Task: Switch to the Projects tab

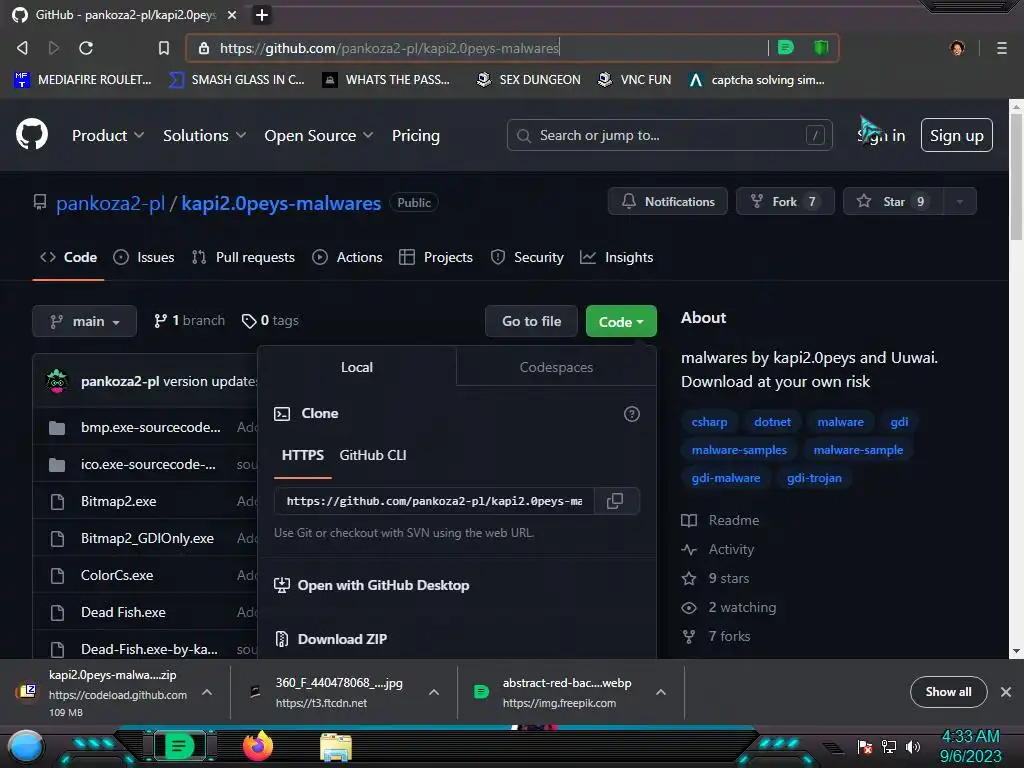Action: point(436,257)
